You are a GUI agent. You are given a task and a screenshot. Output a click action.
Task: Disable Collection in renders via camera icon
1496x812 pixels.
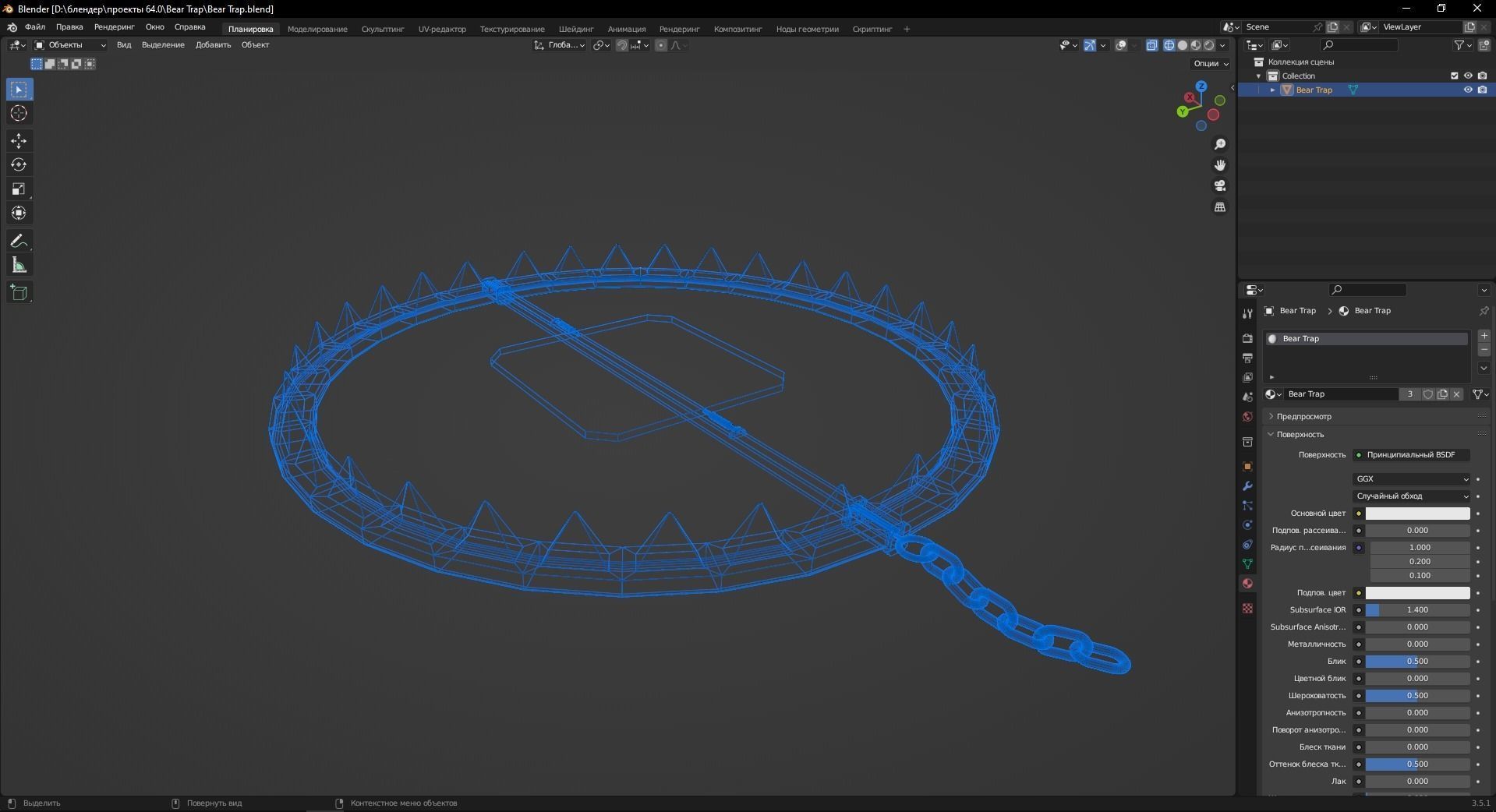pos(1482,76)
